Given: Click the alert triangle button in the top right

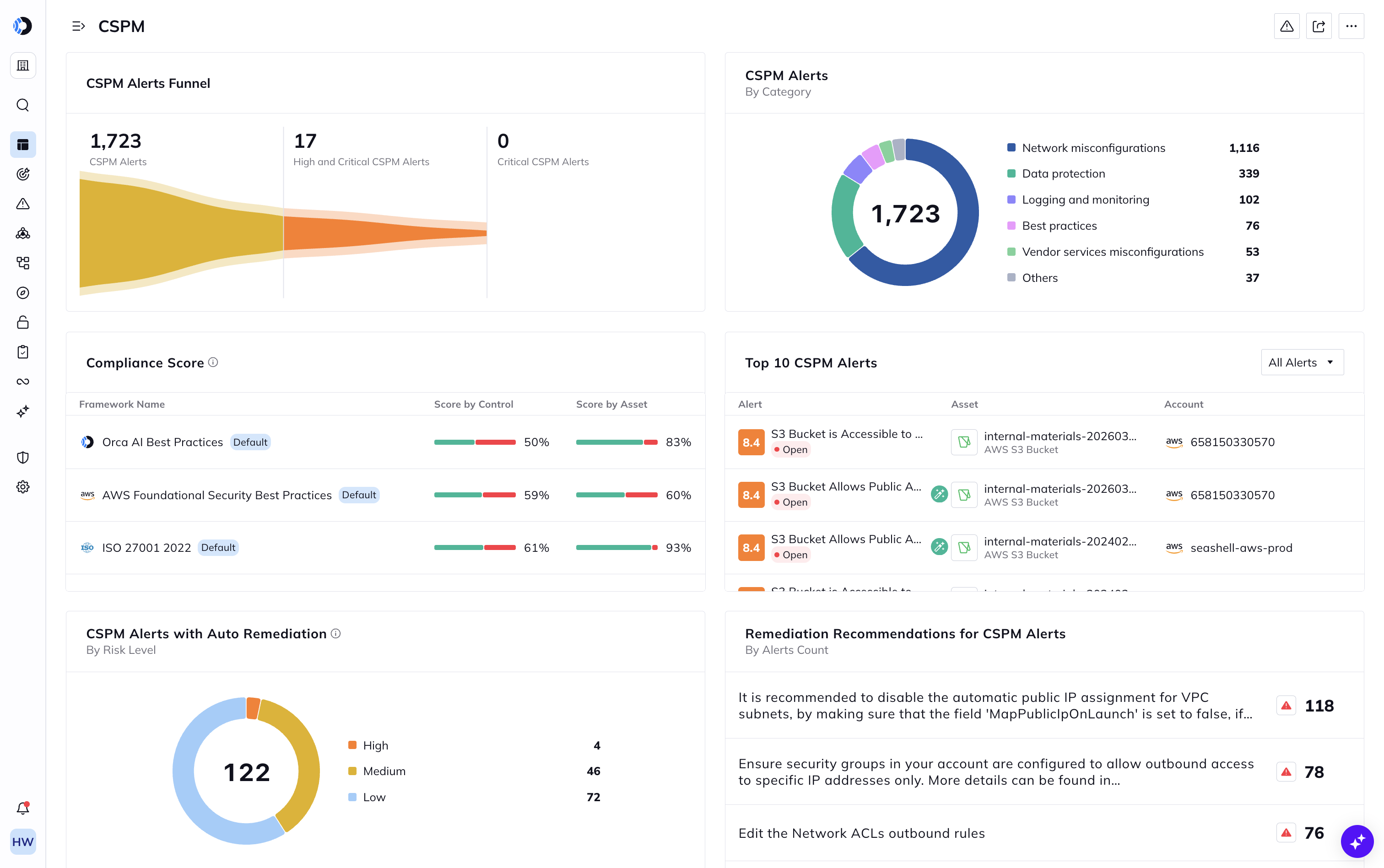Looking at the screenshot, I should [1287, 27].
